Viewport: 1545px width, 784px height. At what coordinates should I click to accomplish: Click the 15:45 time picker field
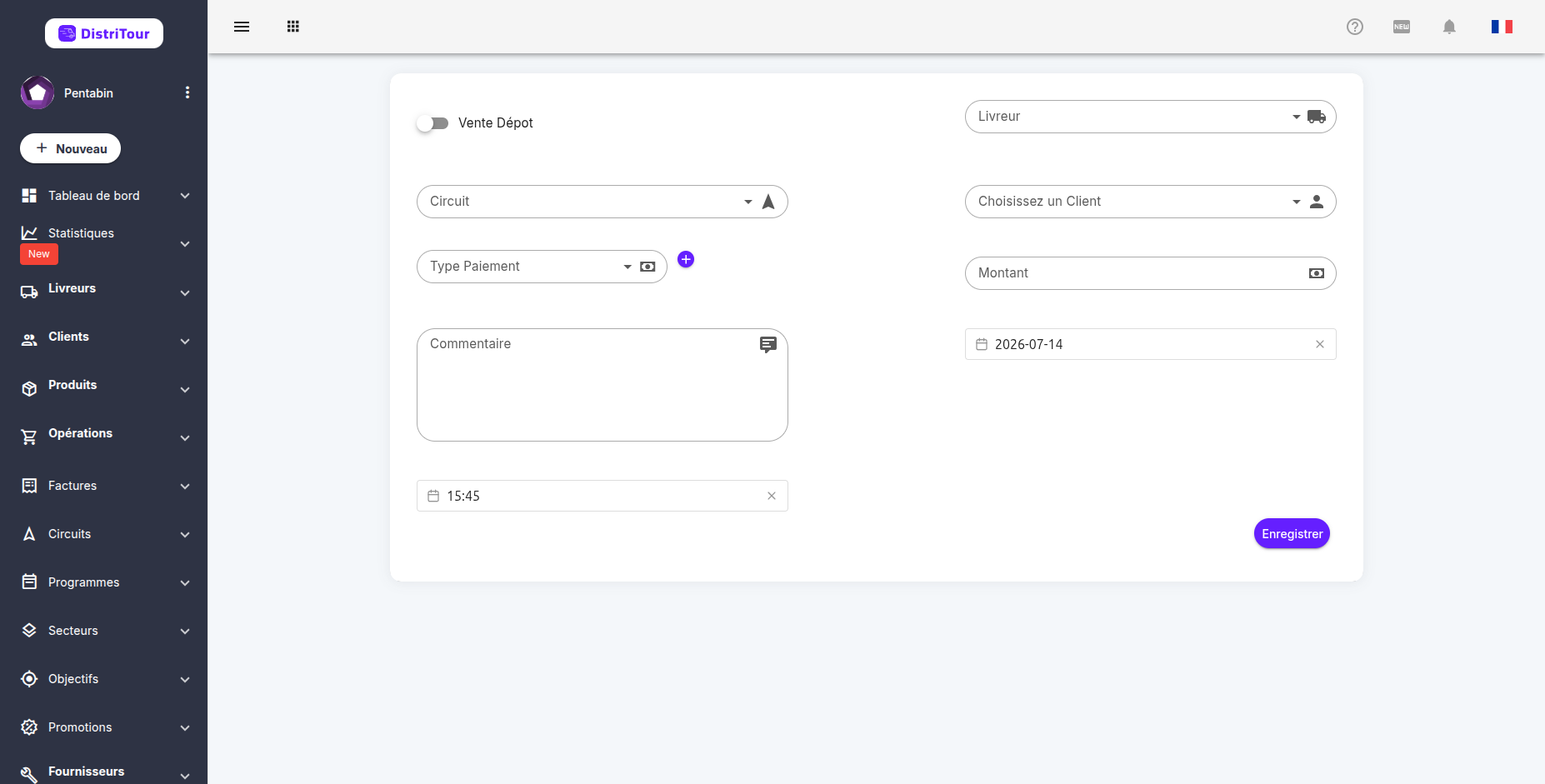click(602, 496)
